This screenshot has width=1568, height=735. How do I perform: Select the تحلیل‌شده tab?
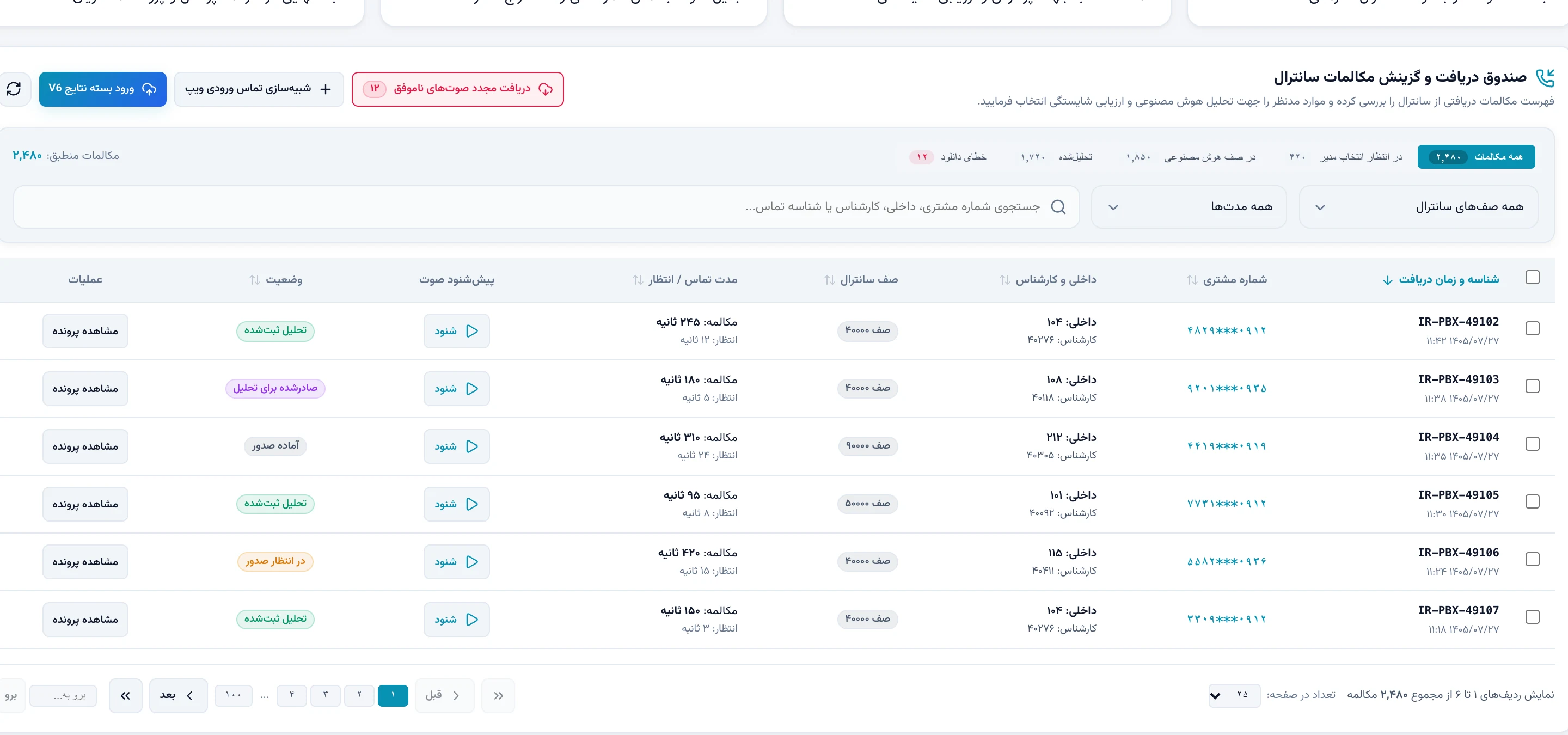coord(1056,157)
